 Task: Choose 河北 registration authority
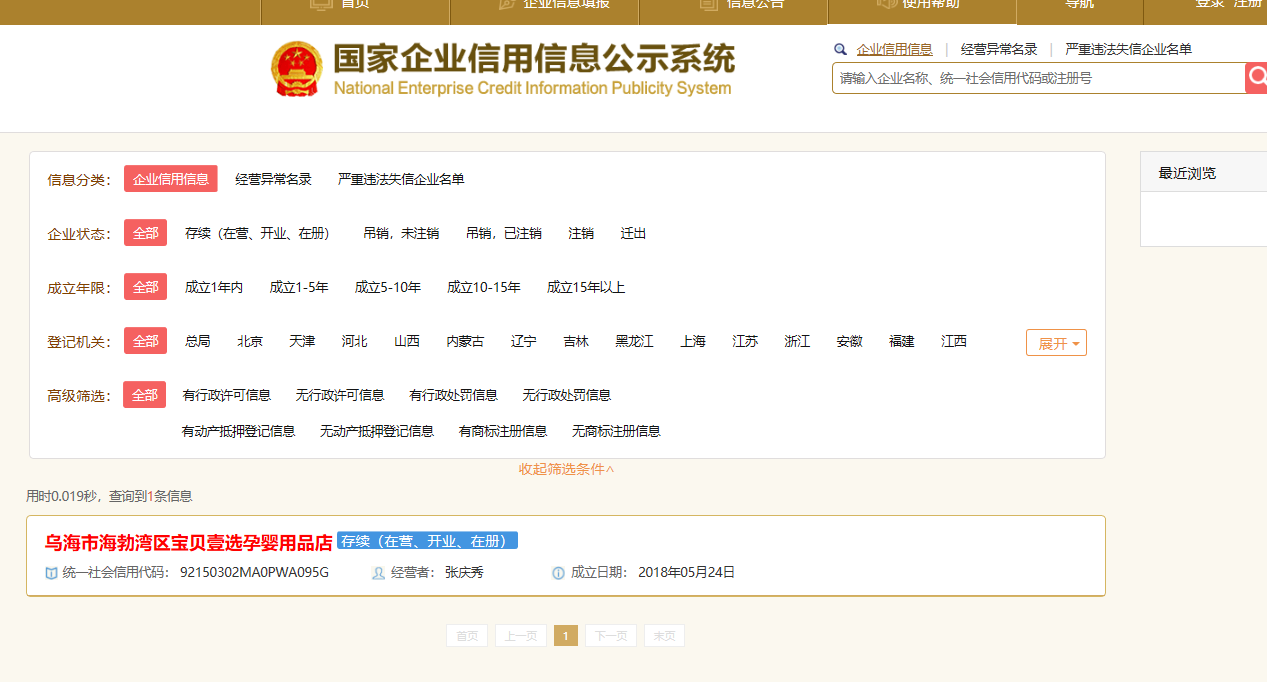(x=354, y=341)
